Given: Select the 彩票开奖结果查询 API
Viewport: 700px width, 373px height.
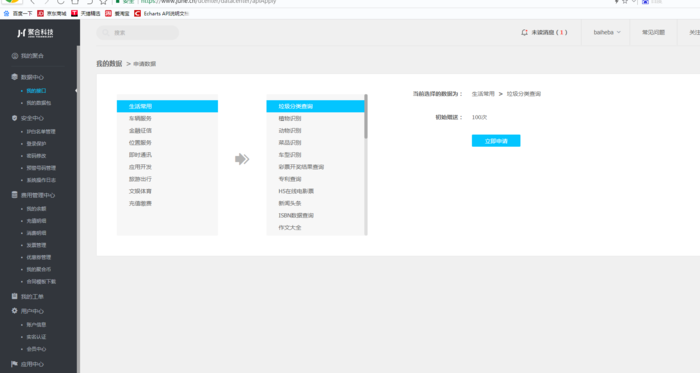Looking at the screenshot, I should pos(315,167).
